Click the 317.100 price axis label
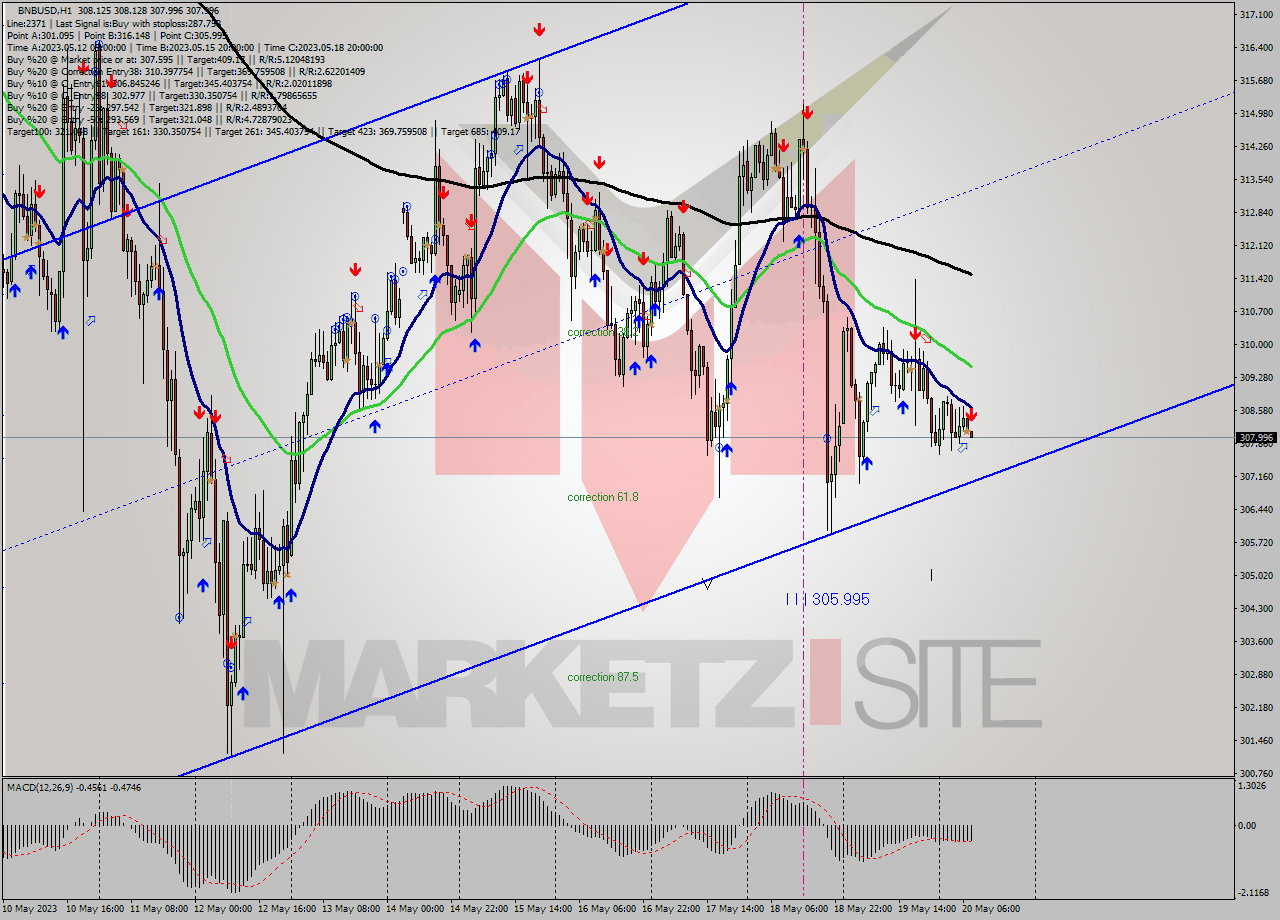This screenshot has width=1280, height=920. click(1255, 15)
